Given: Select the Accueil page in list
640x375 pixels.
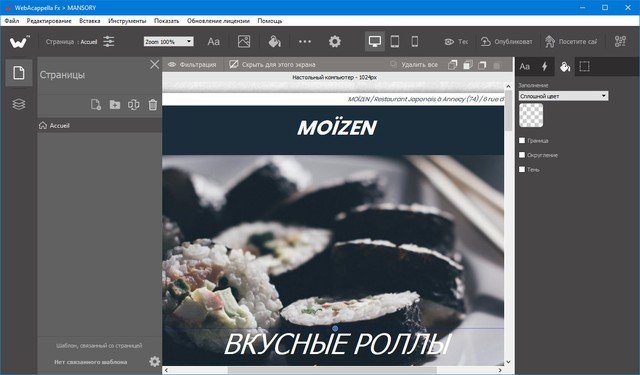Looking at the screenshot, I should (100, 126).
